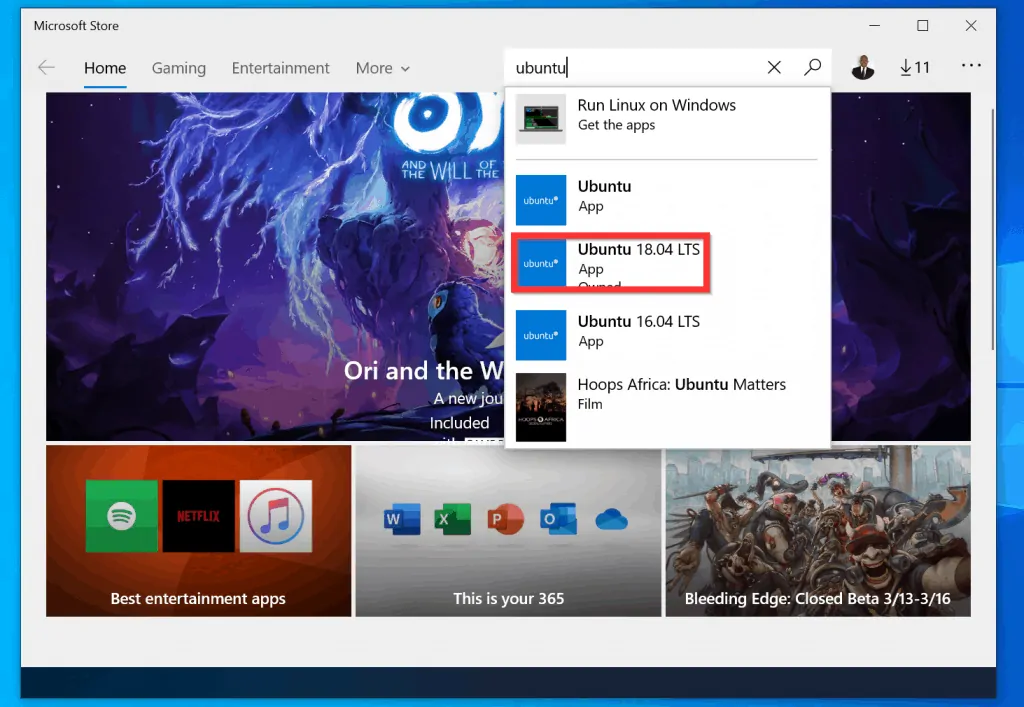Expand the More menu chevron
The width and height of the screenshot is (1024, 707).
(405, 68)
